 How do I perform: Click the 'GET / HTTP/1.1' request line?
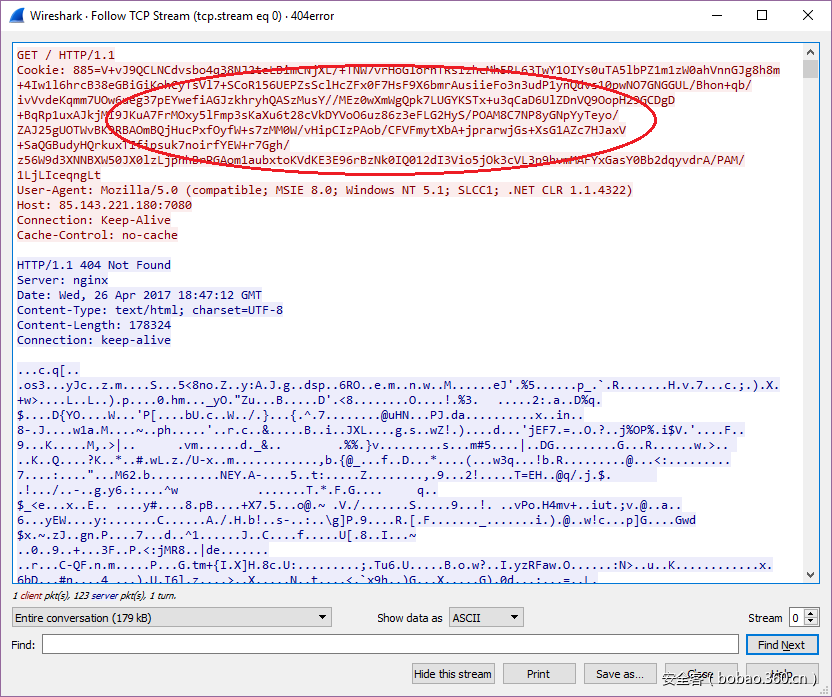tap(66, 55)
